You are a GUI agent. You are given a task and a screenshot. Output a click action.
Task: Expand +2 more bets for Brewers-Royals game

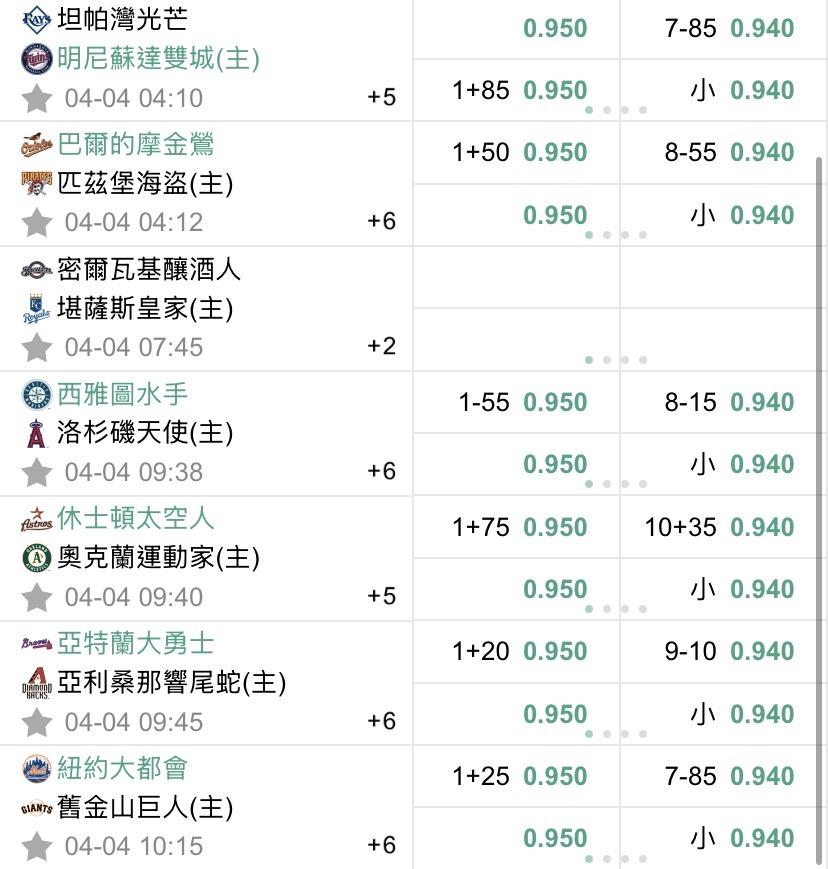pyautogui.click(x=381, y=346)
